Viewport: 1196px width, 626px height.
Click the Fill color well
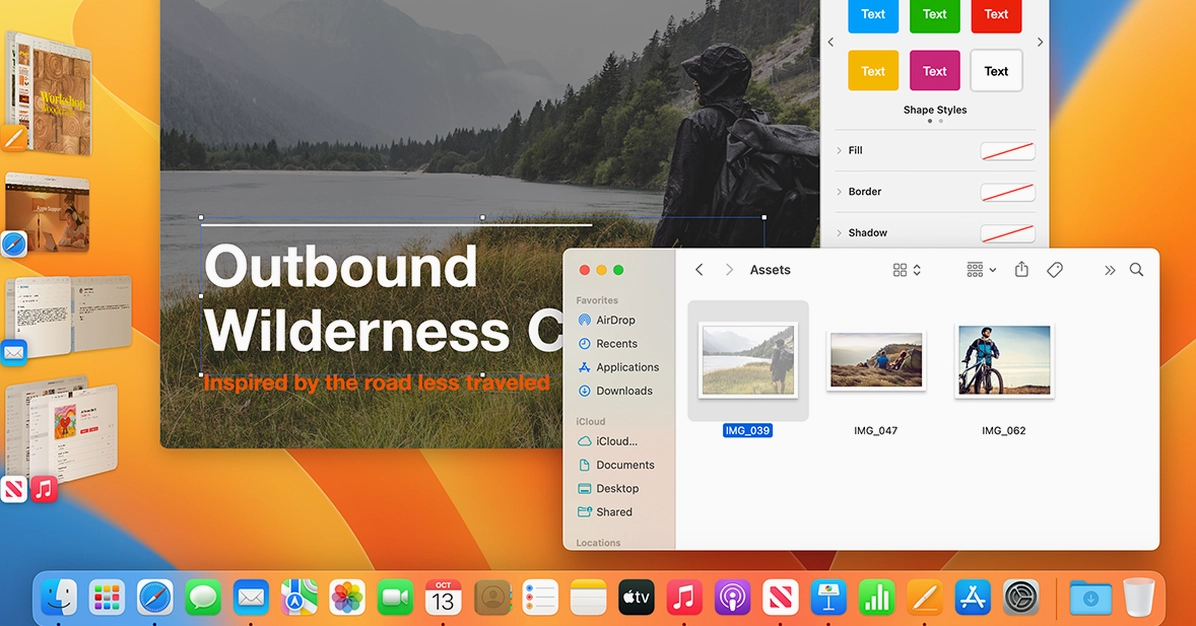click(1007, 151)
